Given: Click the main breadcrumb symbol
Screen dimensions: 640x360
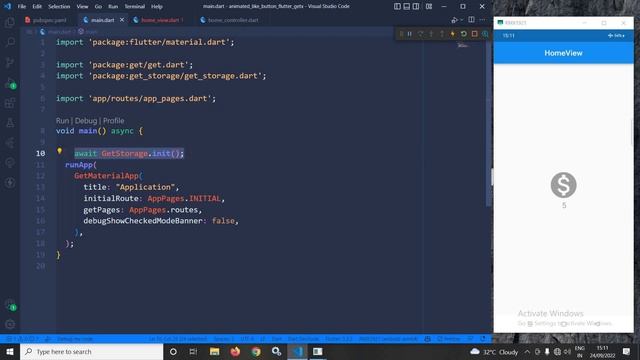Looking at the screenshot, I should (87, 31).
